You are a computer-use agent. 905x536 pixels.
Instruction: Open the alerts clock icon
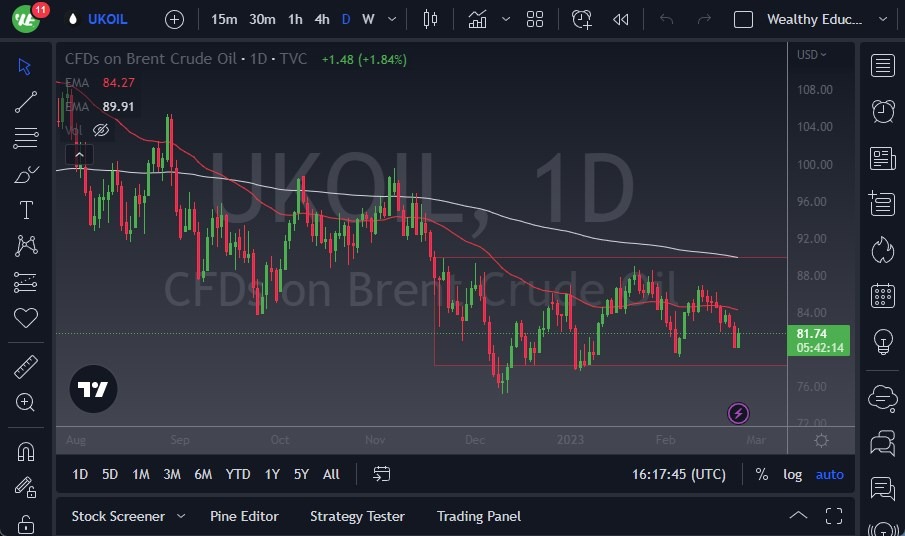(x=883, y=111)
